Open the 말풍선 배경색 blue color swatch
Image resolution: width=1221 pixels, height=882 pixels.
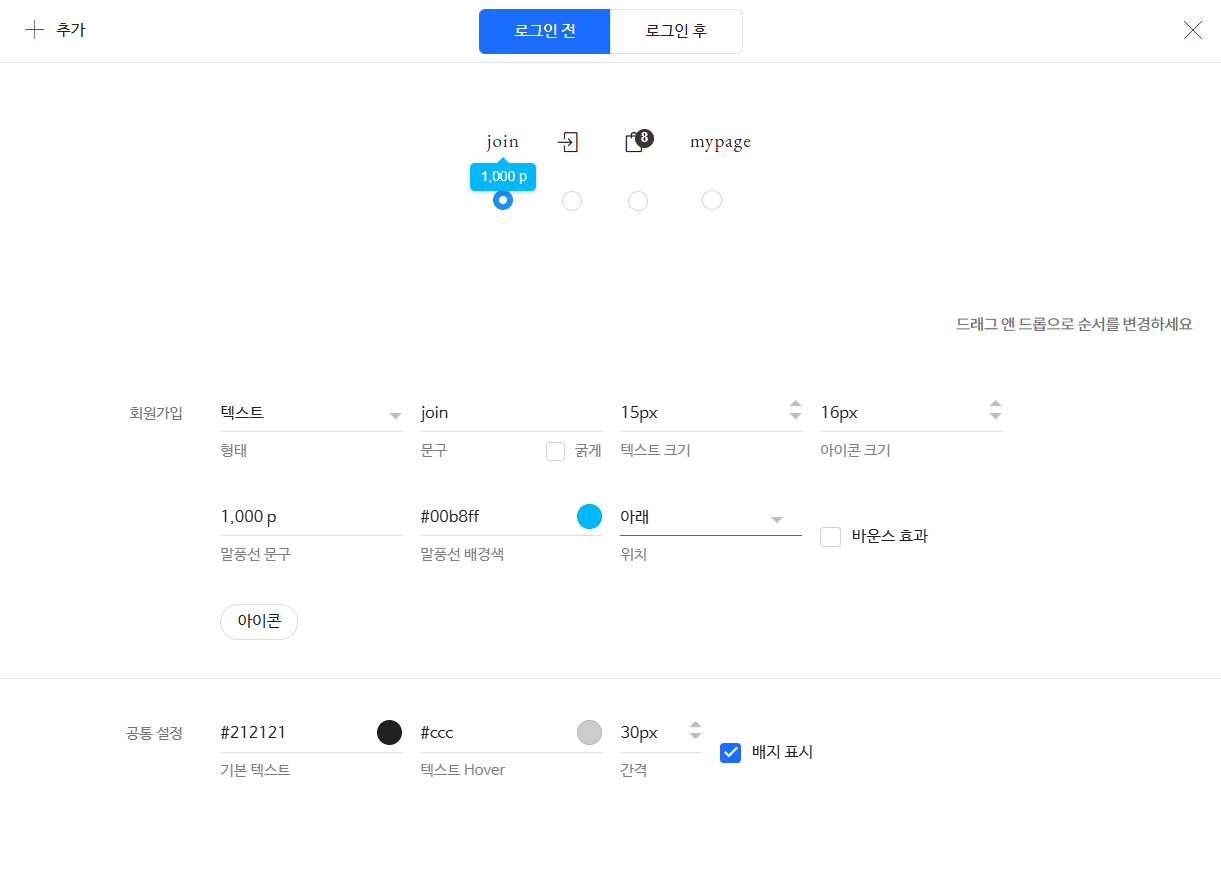point(590,517)
